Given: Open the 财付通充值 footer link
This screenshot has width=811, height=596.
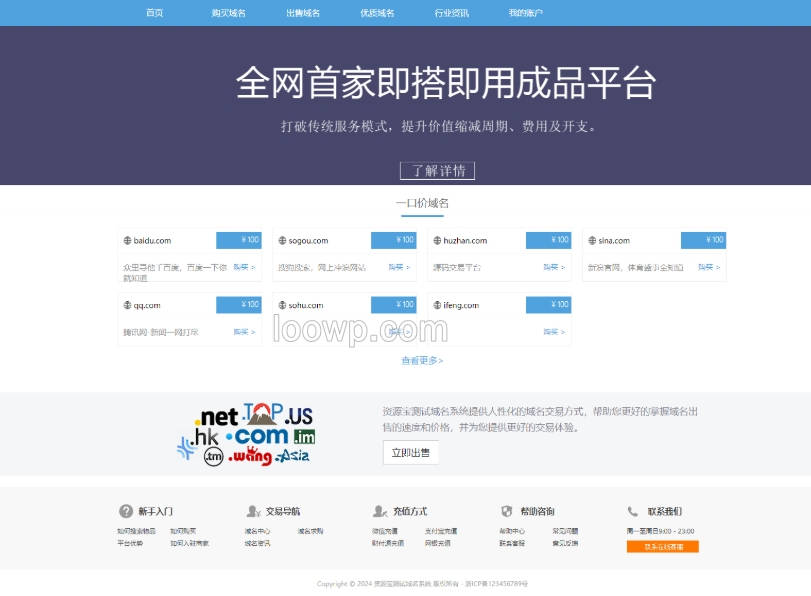Looking at the screenshot, I should [x=388, y=543].
